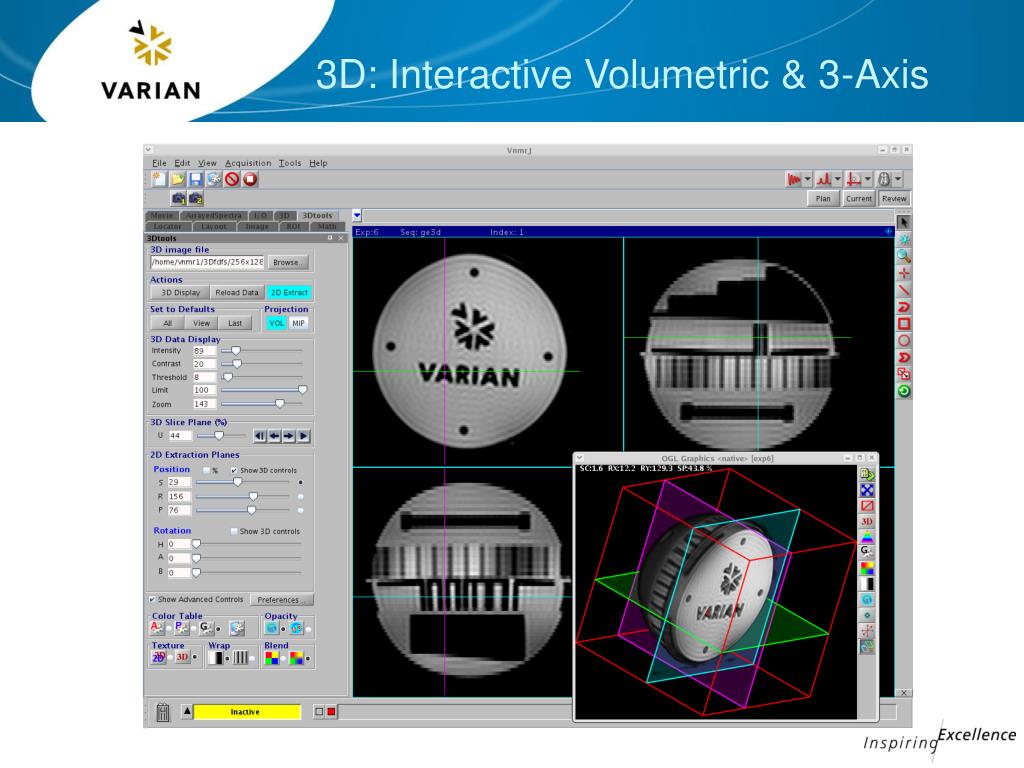
Task: Uncheck Position Show 3D controls
Action: (234, 470)
